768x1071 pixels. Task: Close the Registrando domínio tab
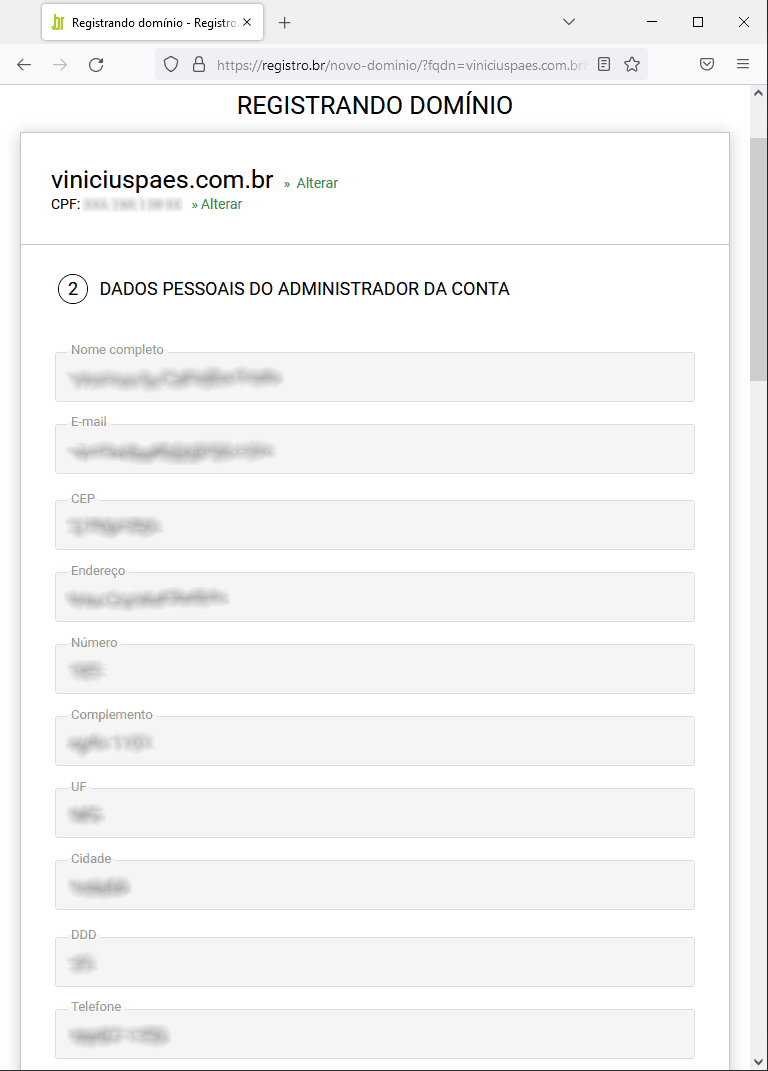pos(247,23)
